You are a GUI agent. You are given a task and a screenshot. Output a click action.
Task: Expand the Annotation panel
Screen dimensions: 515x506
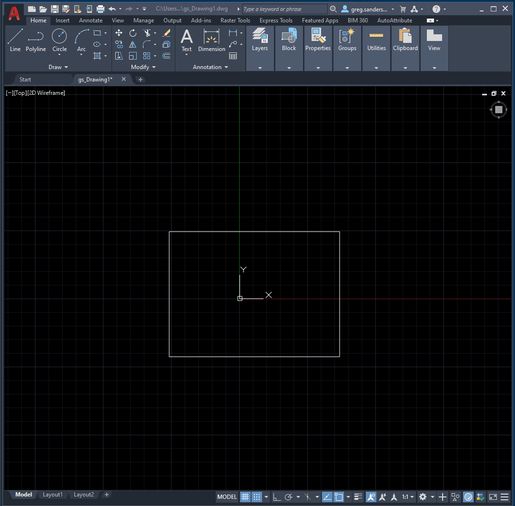tap(210, 67)
